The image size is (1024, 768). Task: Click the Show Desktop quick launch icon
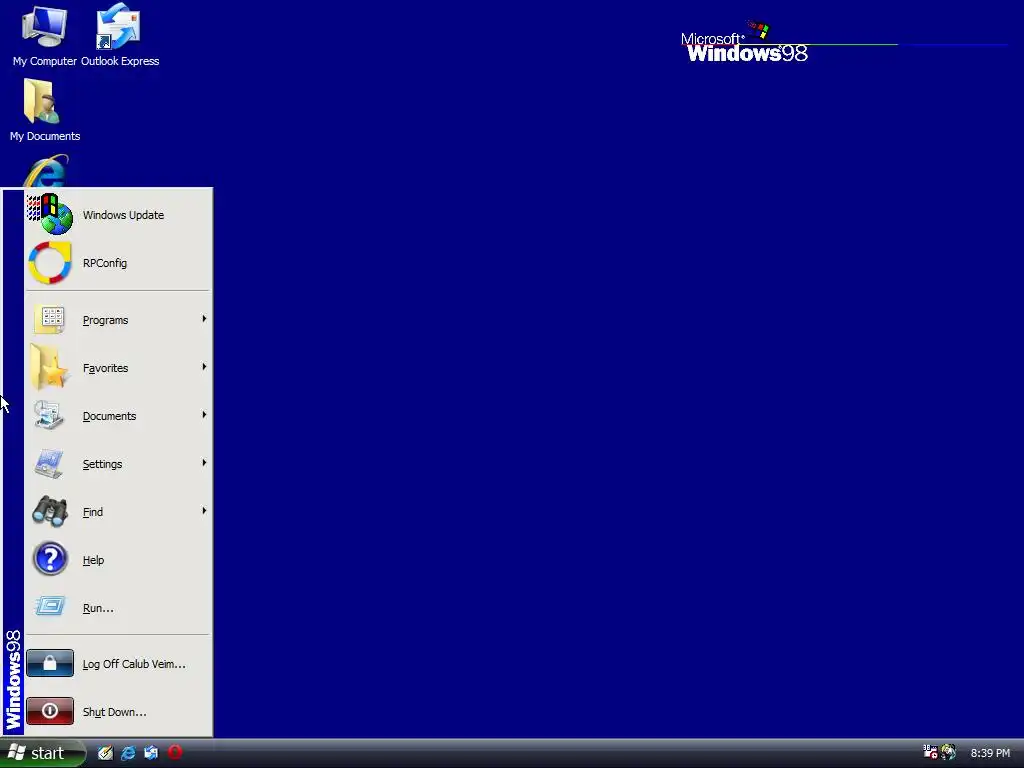105,753
